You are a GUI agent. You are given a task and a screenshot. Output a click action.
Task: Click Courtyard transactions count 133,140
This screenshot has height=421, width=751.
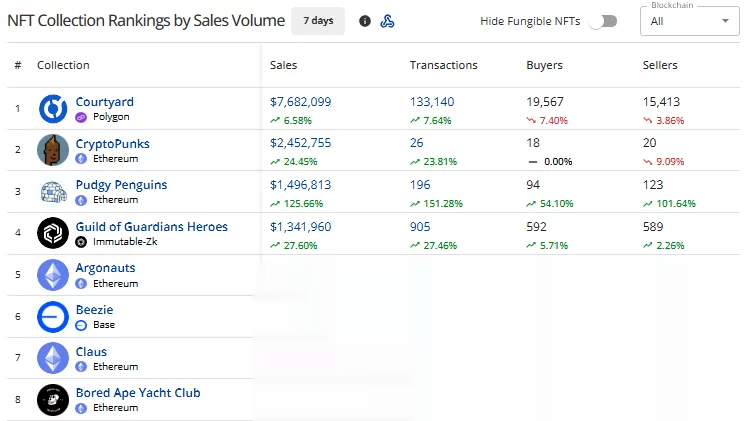pos(432,102)
